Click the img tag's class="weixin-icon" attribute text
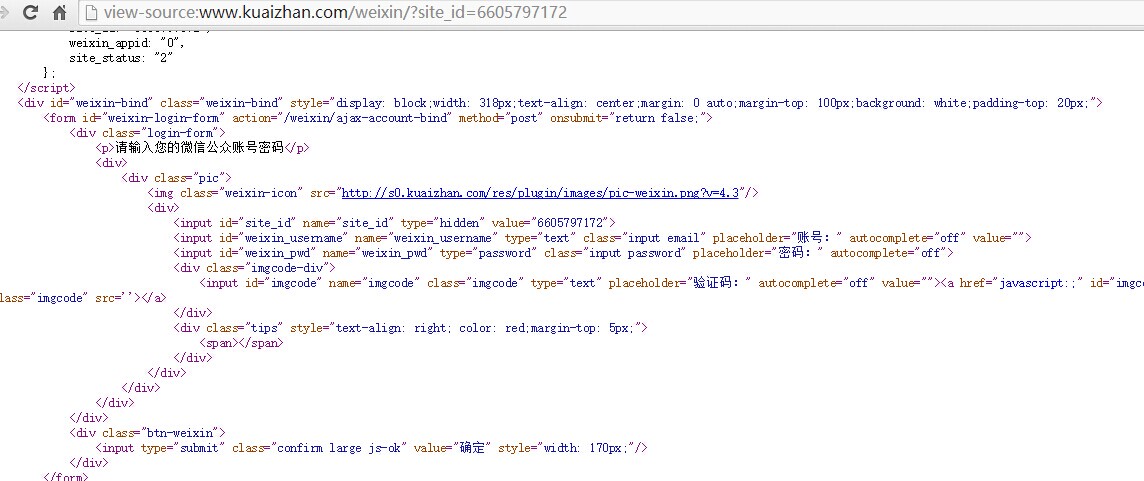The image size is (1144, 481). pos(240,193)
